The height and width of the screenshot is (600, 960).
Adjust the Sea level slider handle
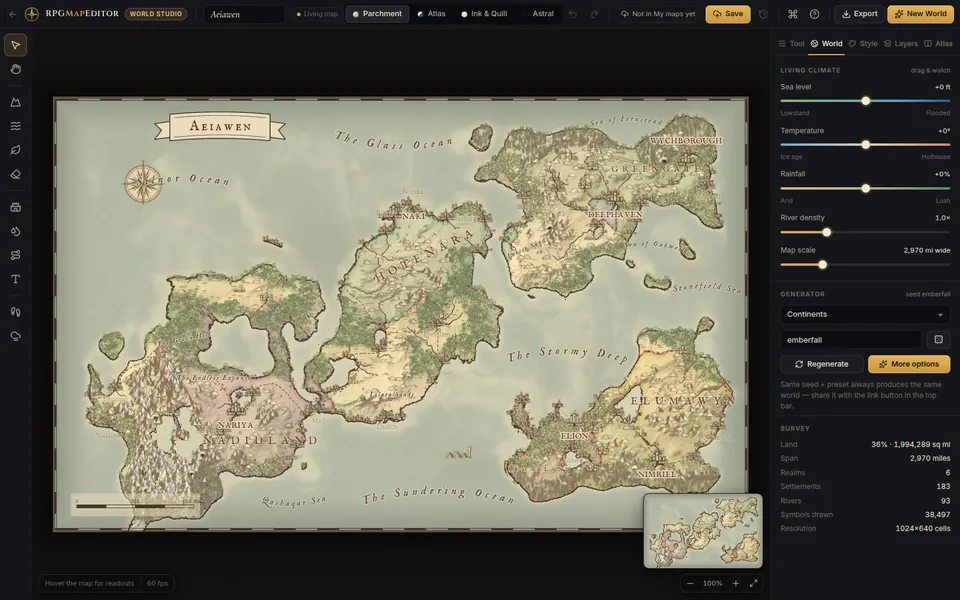866,101
